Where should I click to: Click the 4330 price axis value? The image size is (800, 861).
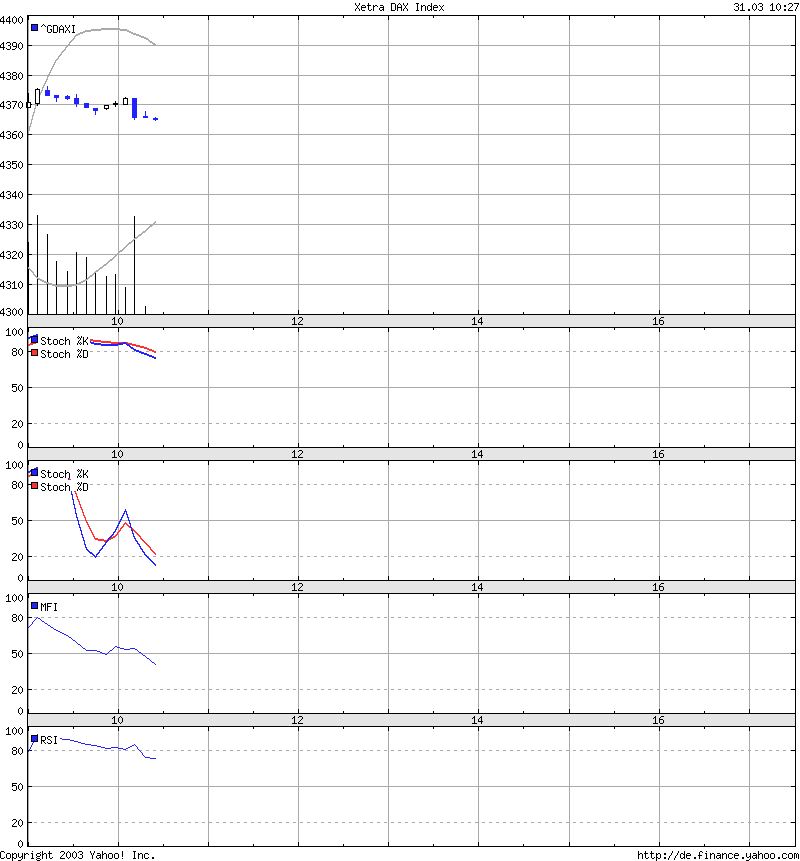tap(12, 225)
